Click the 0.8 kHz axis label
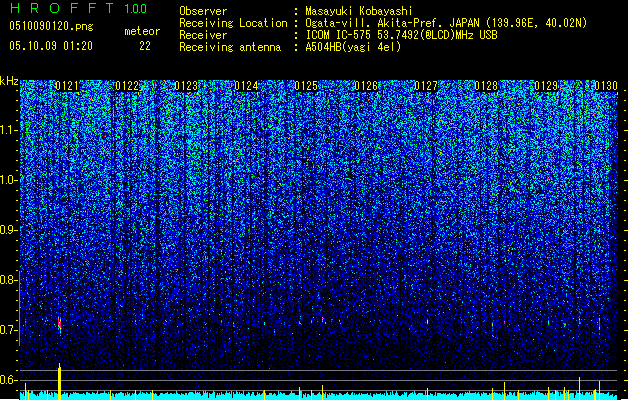This screenshot has height=400, width=629. coord(9,280)
